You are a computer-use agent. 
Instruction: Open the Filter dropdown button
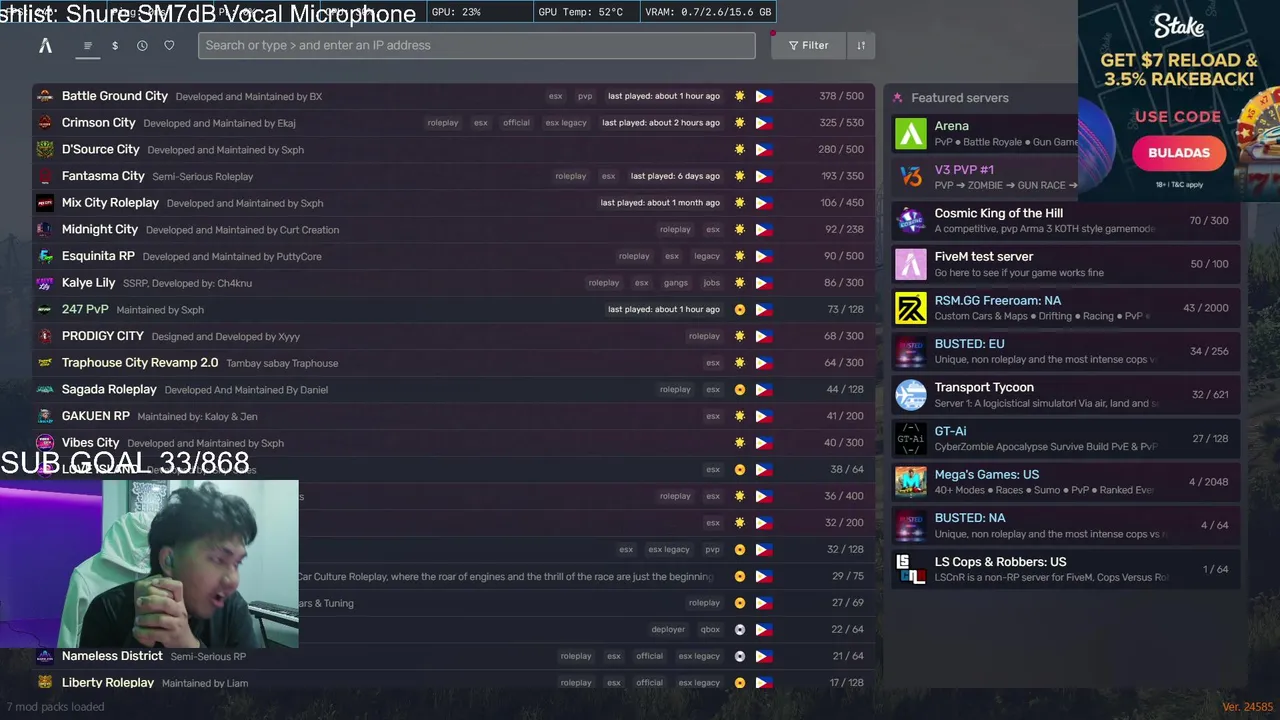tap(808, 45)
